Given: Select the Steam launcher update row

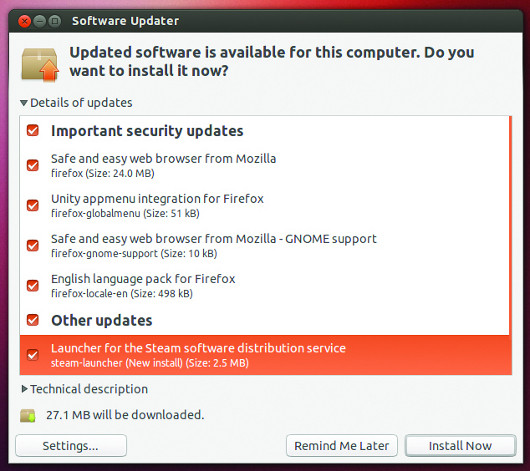Looking at the screenshot, I should (x=266, y=355).
